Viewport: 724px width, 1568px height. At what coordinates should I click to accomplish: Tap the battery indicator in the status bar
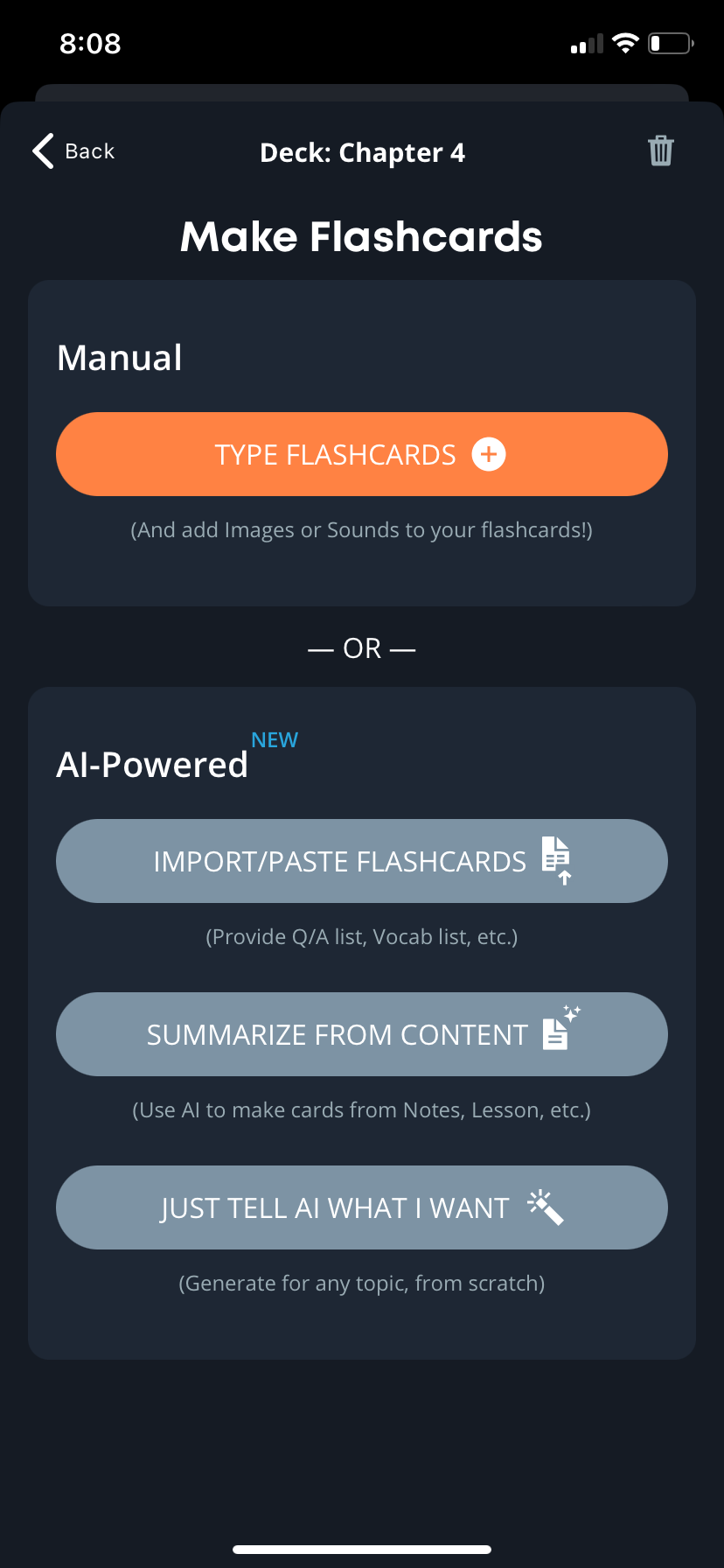coord(671,43)
